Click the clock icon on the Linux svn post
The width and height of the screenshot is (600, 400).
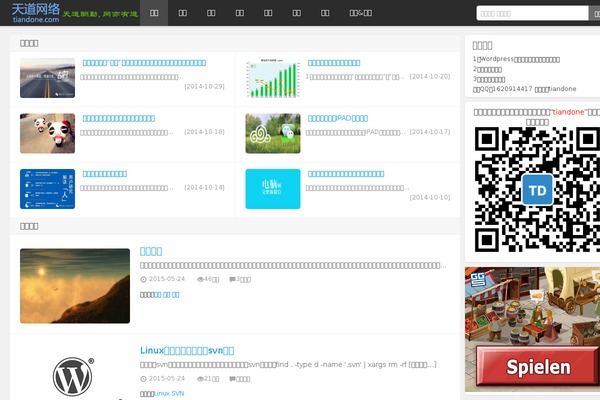point(143,379)
